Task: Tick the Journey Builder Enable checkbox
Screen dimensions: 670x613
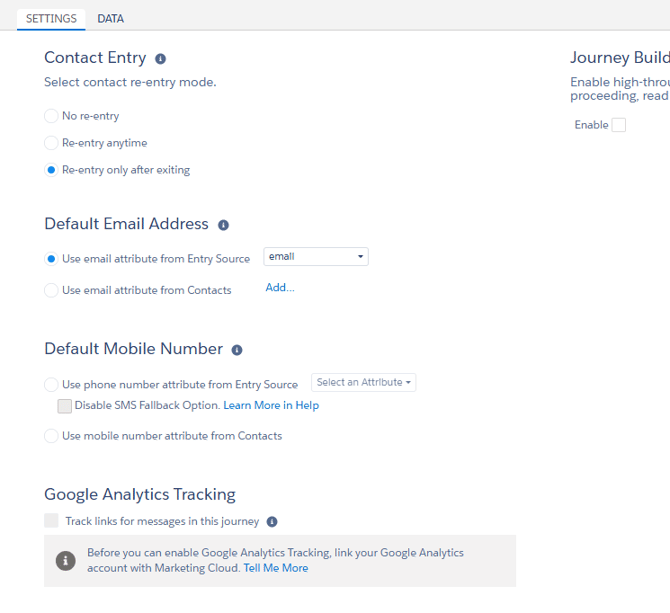Action: tap(619, 125)
